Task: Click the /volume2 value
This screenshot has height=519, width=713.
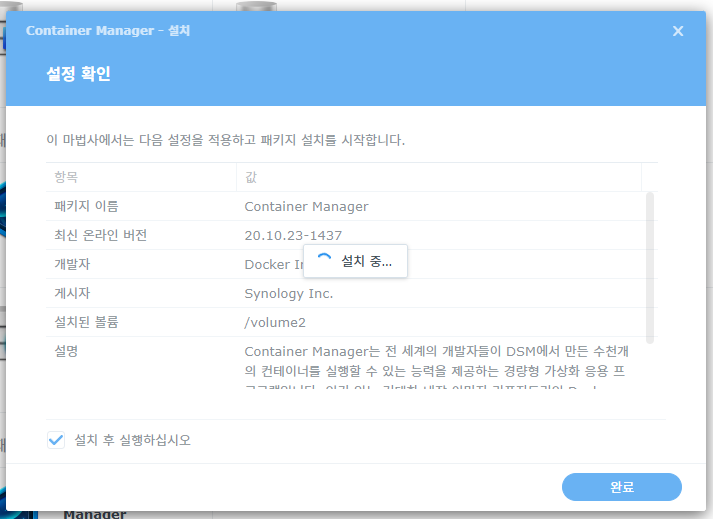Action: click(x=275, y=322)
